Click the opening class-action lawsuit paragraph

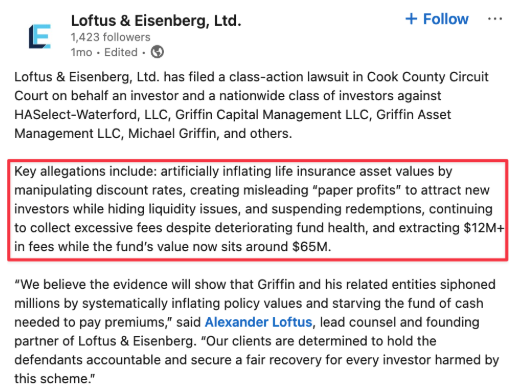[251, 105]
